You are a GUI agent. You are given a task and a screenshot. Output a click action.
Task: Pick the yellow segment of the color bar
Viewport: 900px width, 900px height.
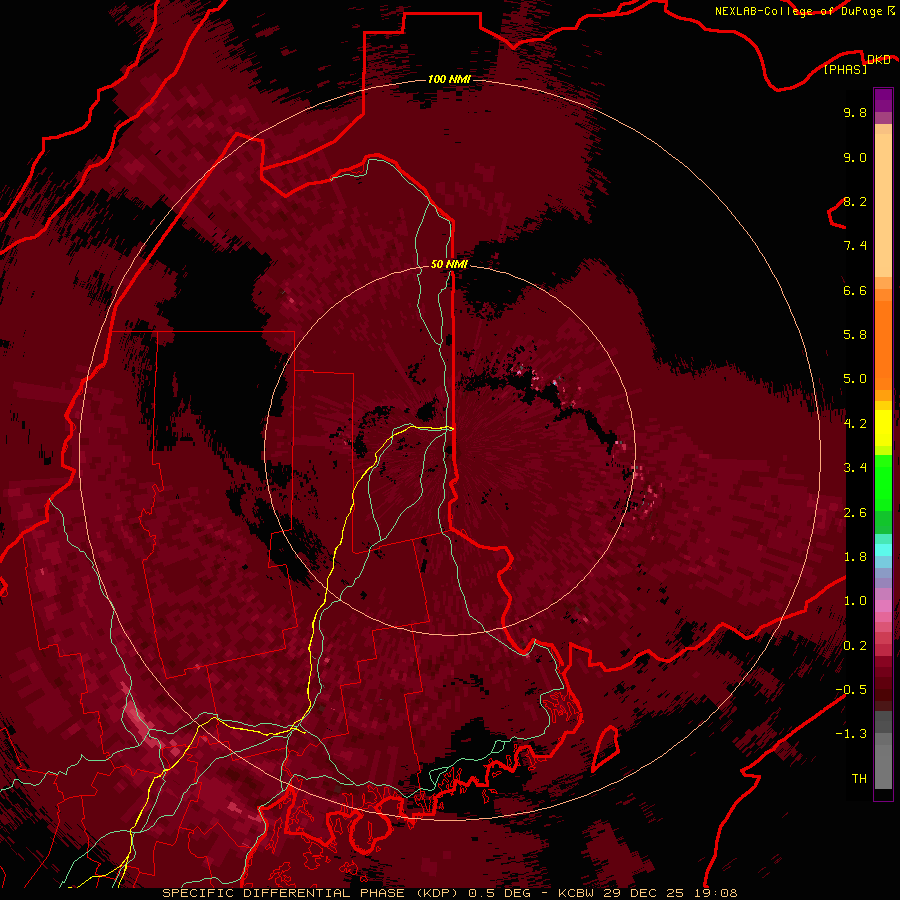tap(883, 428)
